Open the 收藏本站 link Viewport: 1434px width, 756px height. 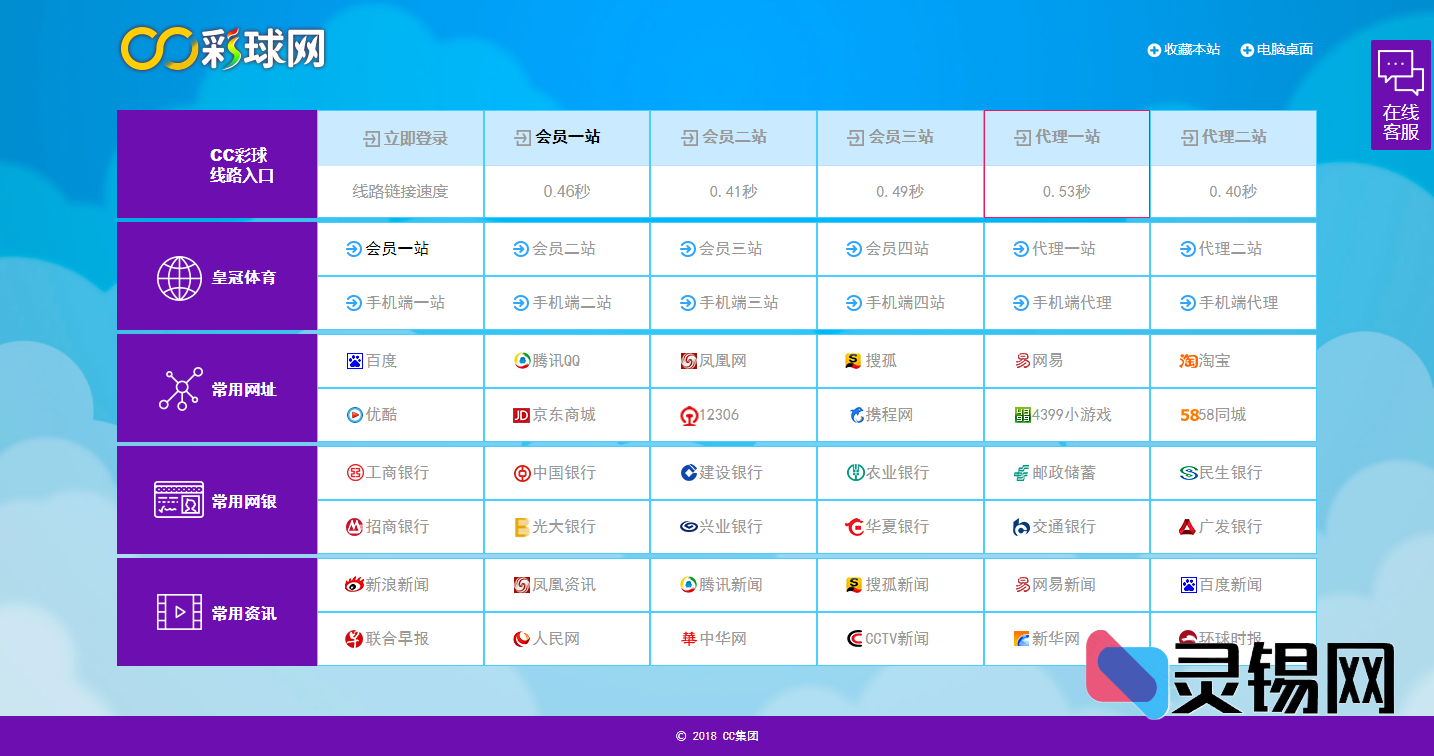(1184, 49)
